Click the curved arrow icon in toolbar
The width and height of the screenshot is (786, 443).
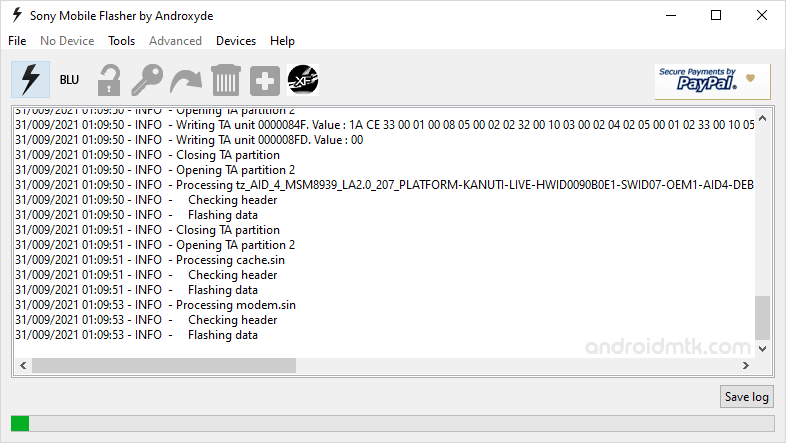coord(186,81)
